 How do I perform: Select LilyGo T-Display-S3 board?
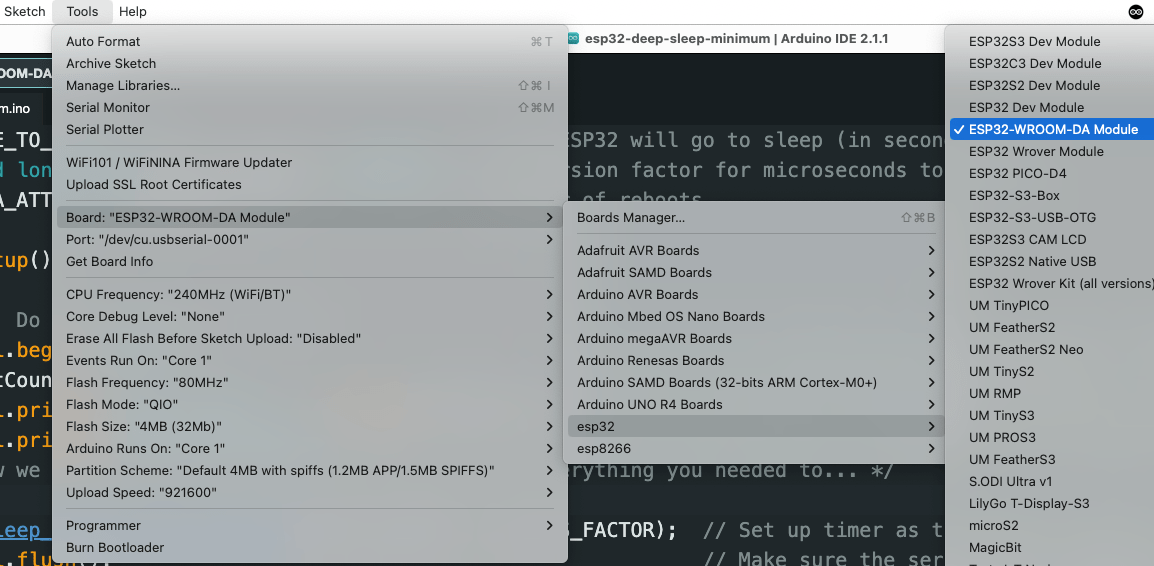[1052, 503]
